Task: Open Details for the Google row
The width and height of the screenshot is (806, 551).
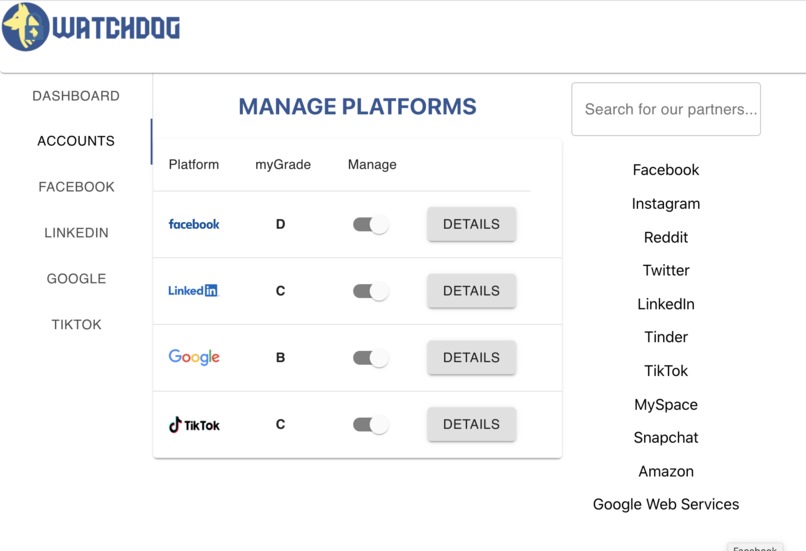Action: pos(471,357)
